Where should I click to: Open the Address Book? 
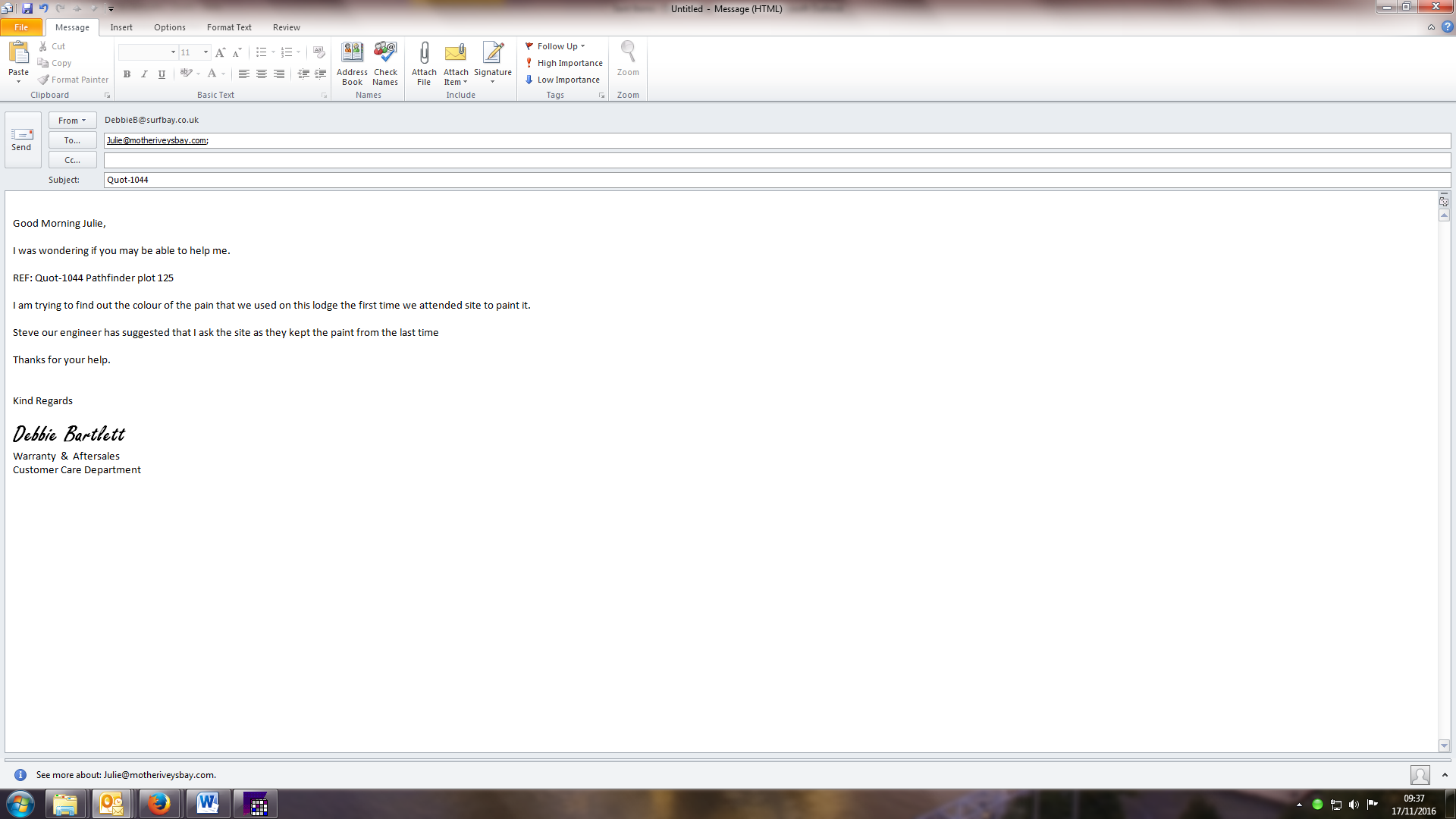click(352, 53)
